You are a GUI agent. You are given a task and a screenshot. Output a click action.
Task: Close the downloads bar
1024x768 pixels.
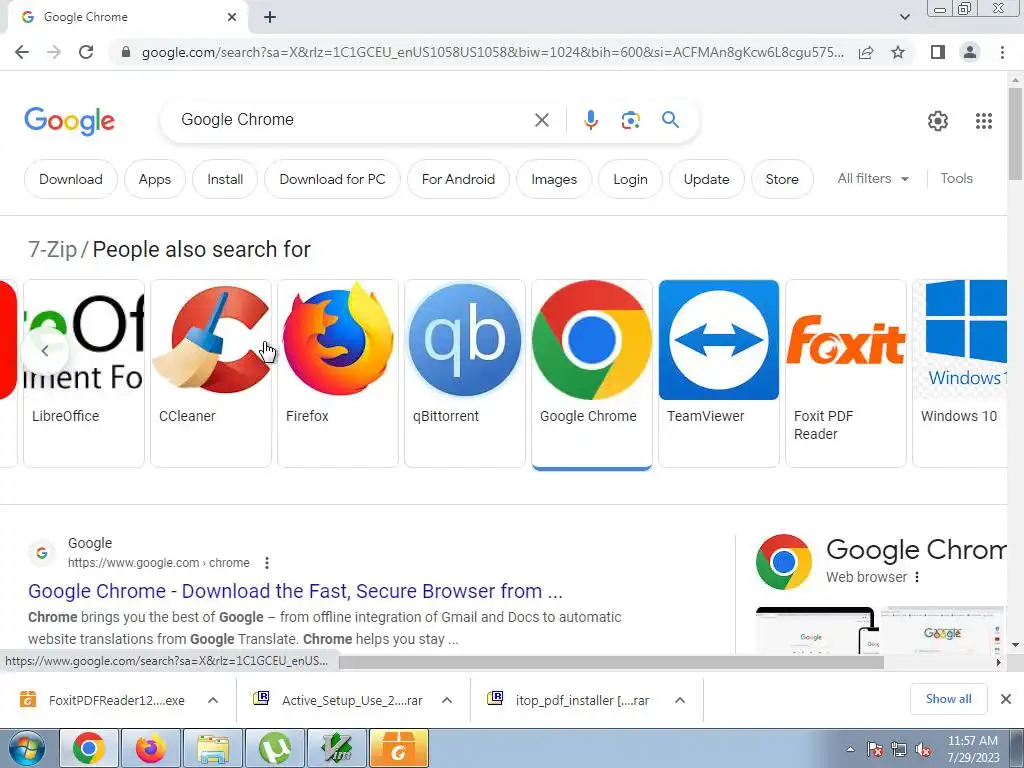pyautogui.click(x=1006, y=699)
